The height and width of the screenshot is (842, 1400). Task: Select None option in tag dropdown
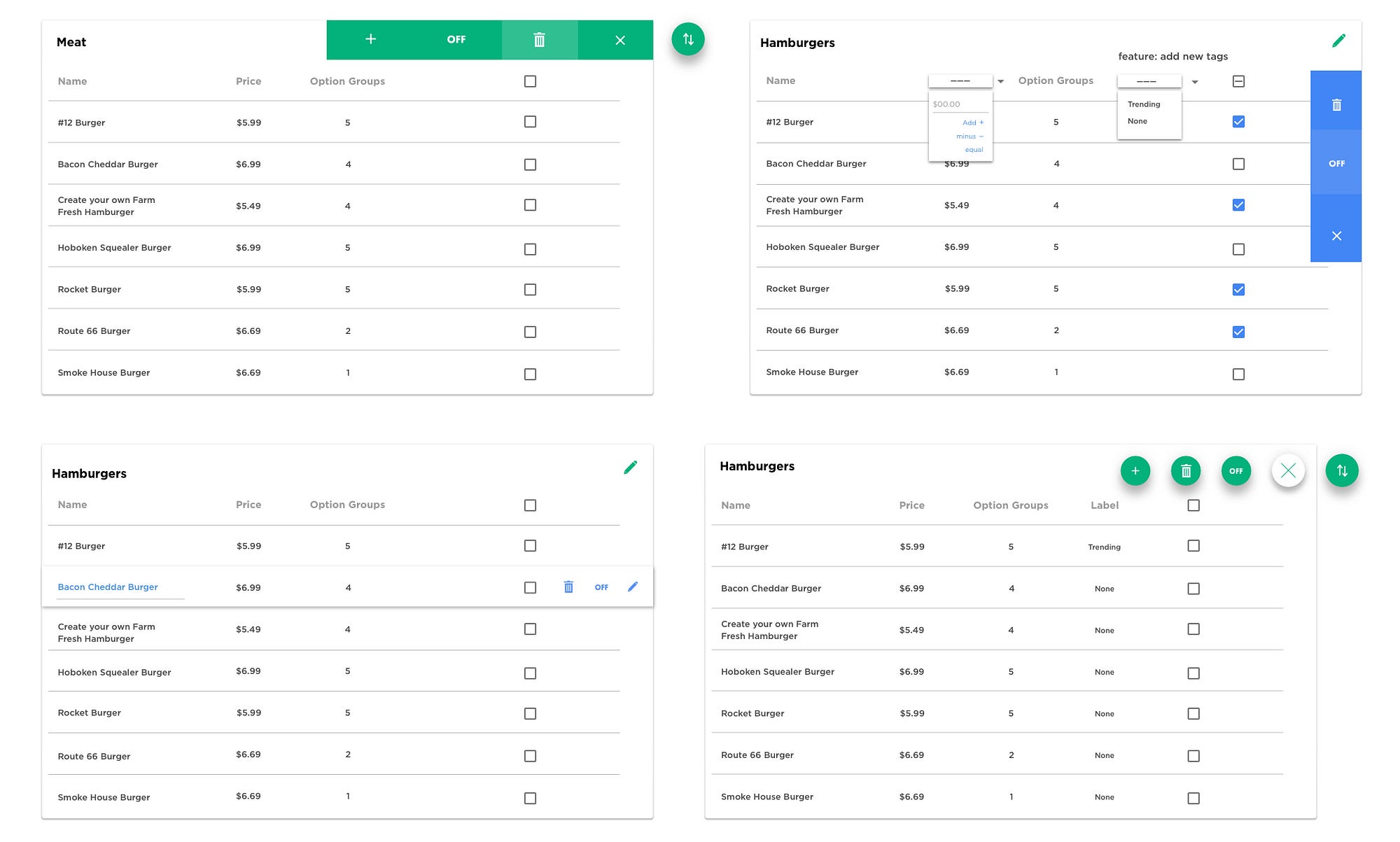click(1137, 121)
